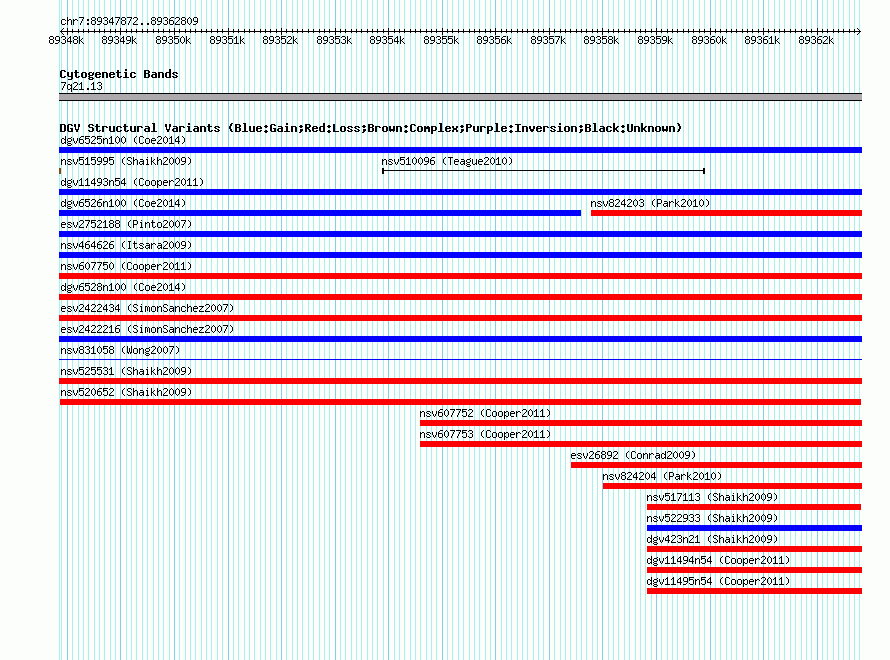Select the nsv824203 red loss bar
The height and width of the screenshot is (660, 890).
[x=727, y=213]
